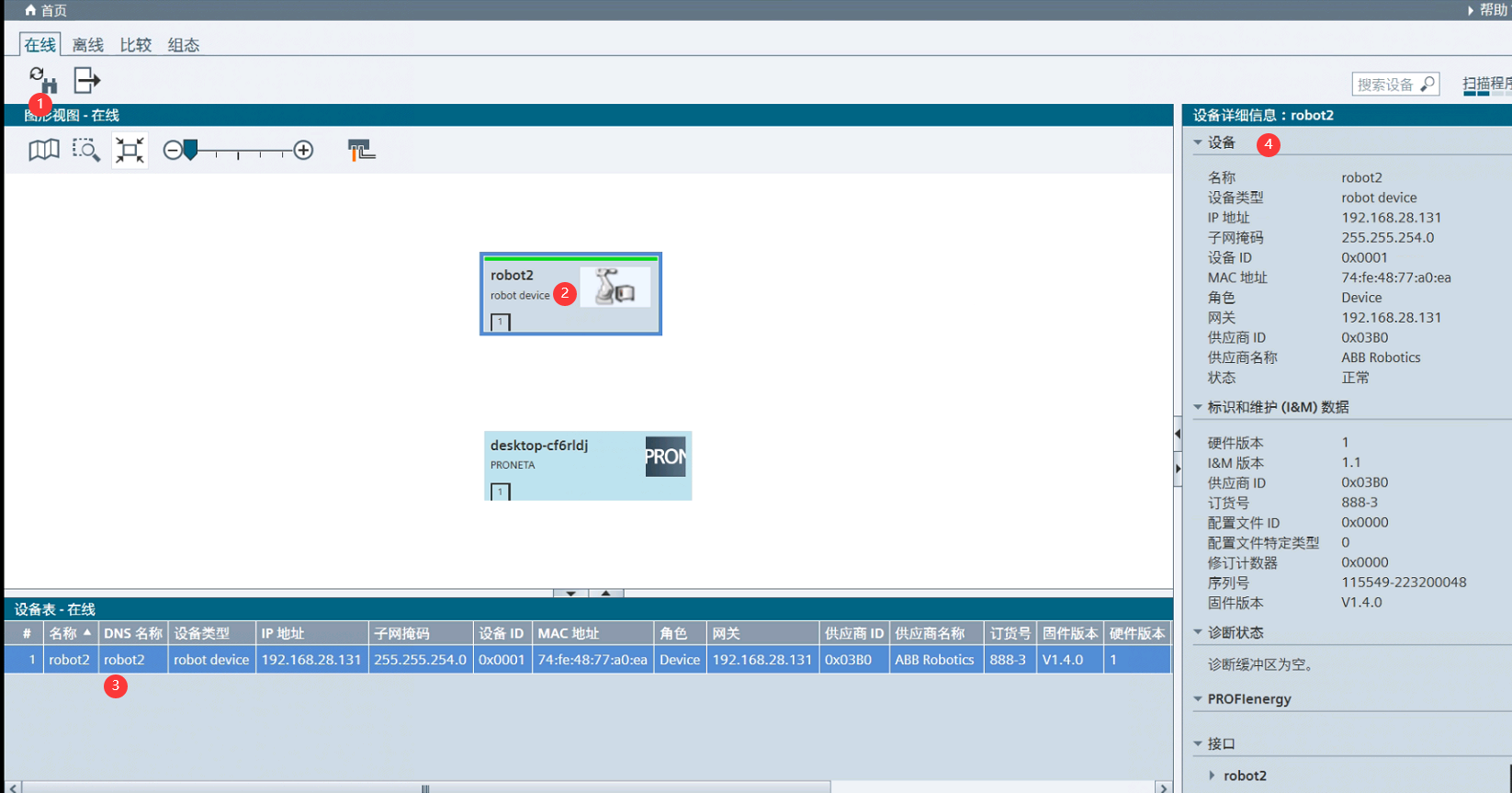The image size is (1512, 793).
Task: Open the topology map view icon
Action: coord(43,150)
